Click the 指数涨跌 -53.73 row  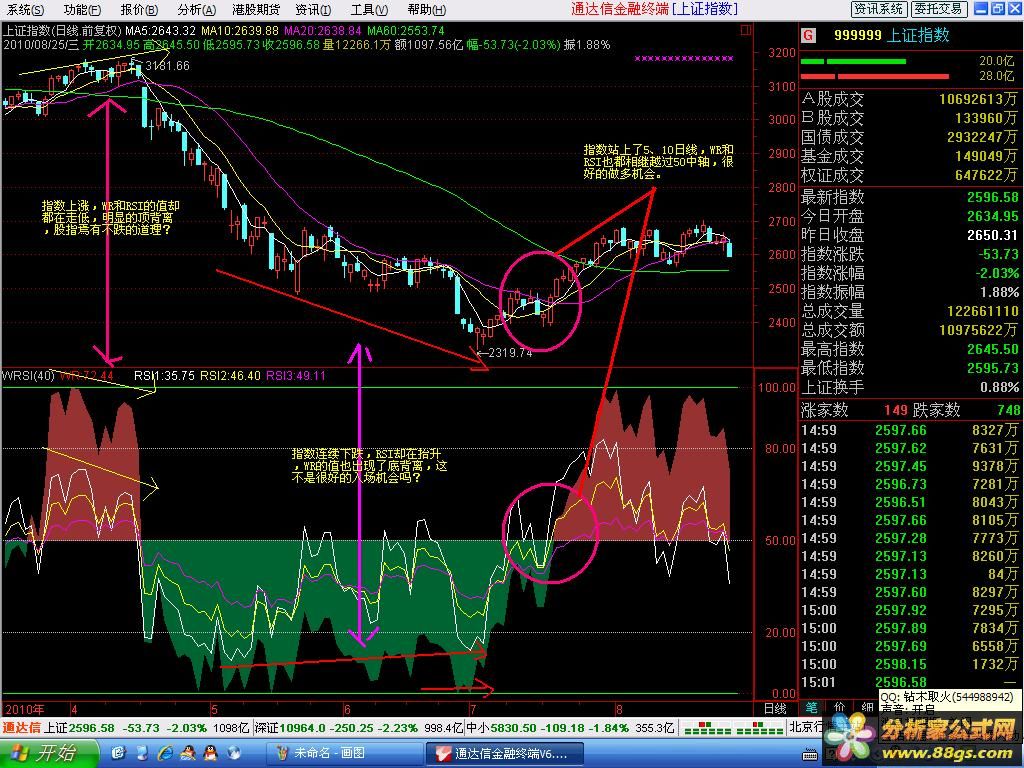click(909, 253)
